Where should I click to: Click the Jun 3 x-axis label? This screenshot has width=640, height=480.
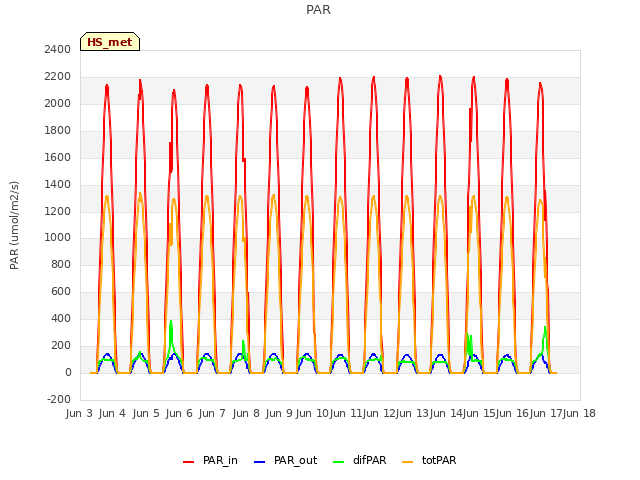pos(79,414)
